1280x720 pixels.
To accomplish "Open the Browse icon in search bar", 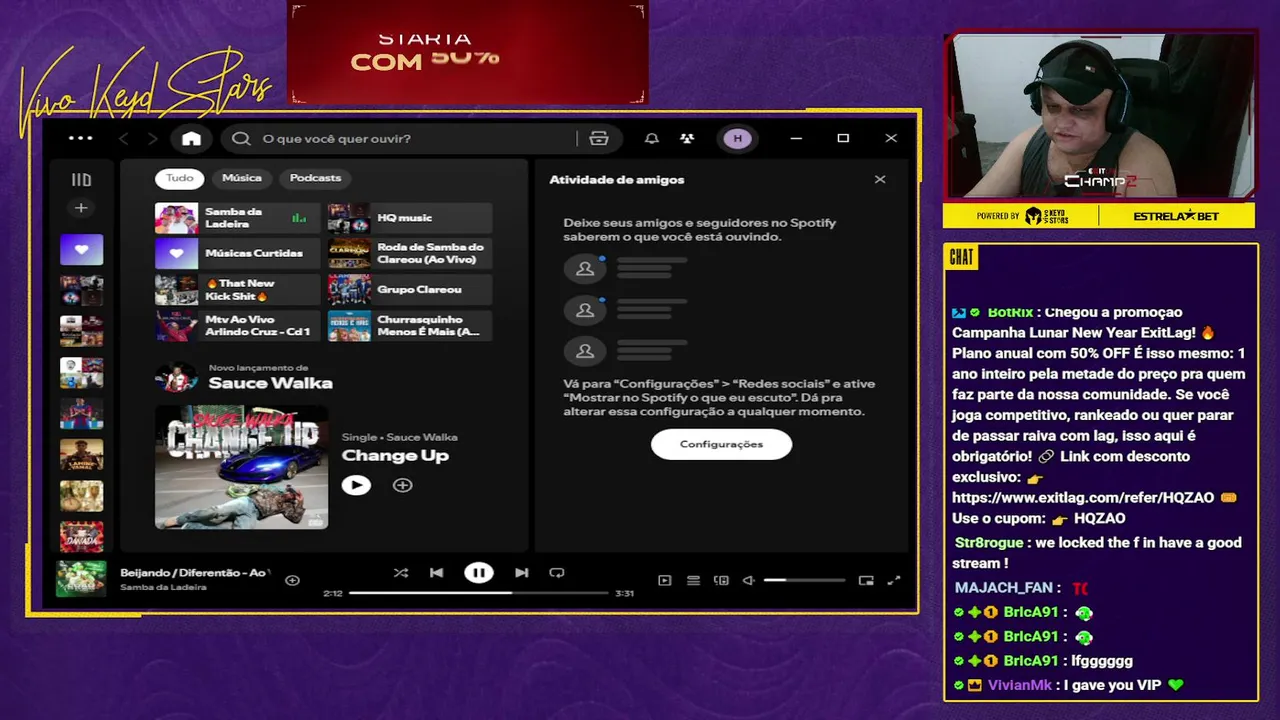I will 599,138.
